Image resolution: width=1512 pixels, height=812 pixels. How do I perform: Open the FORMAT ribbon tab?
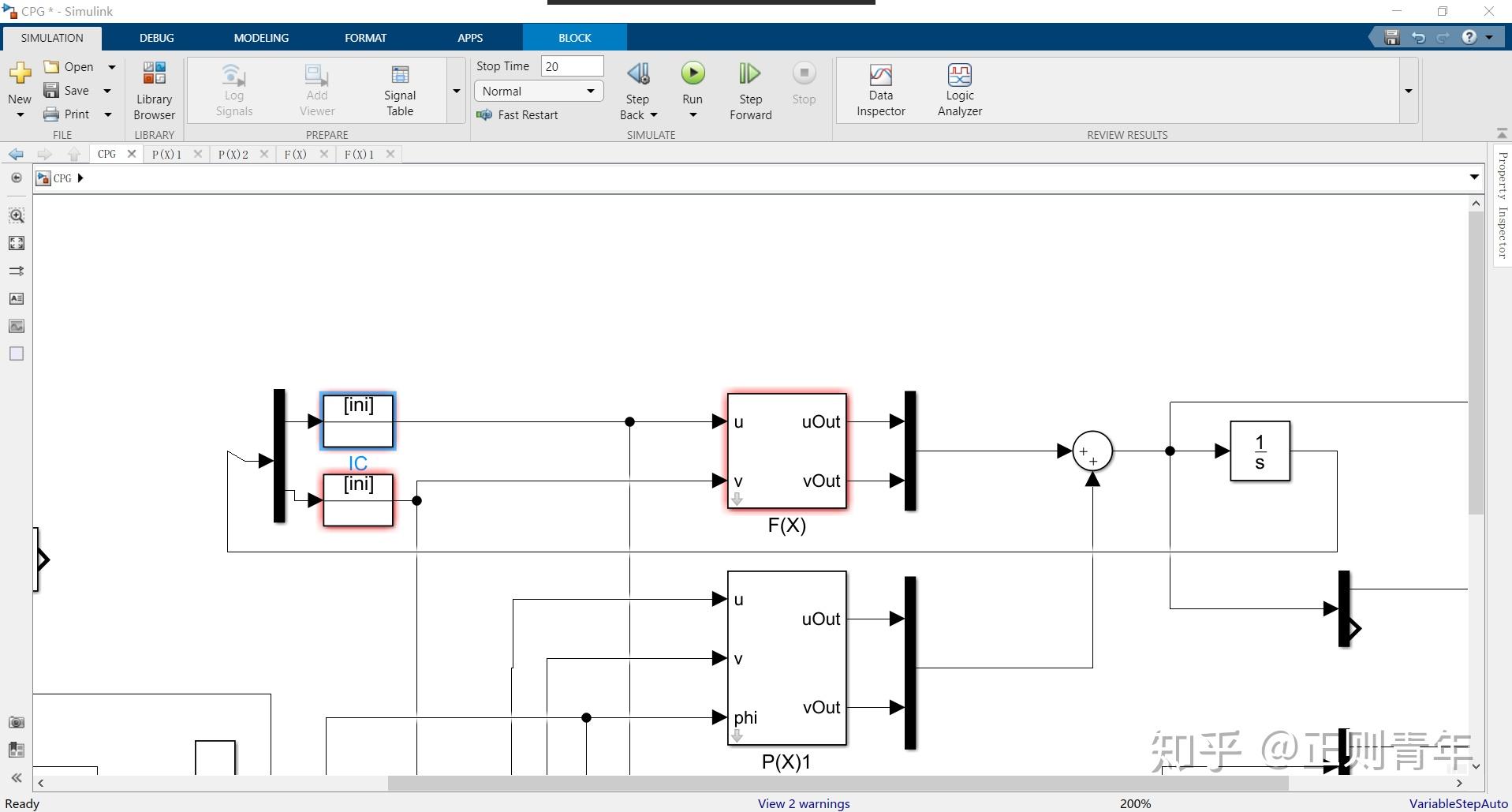click(x=365, y=38)
